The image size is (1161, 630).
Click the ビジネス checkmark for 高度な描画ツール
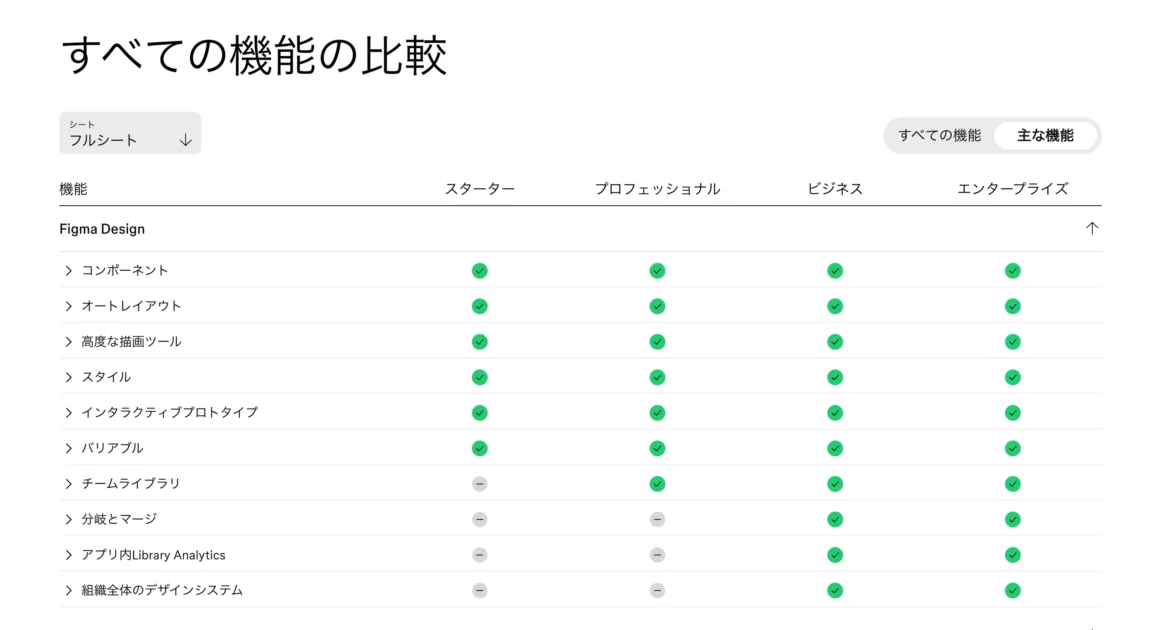[835, 342]
